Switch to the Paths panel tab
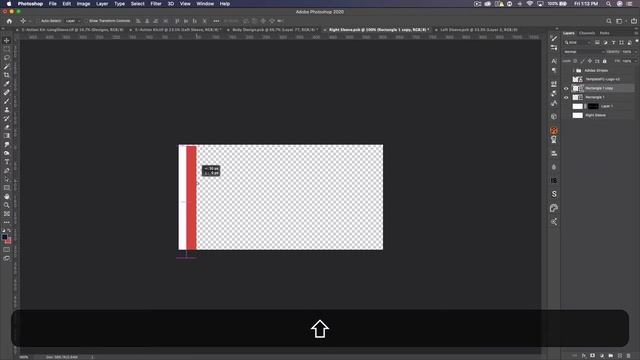 [x=604, y=33]
